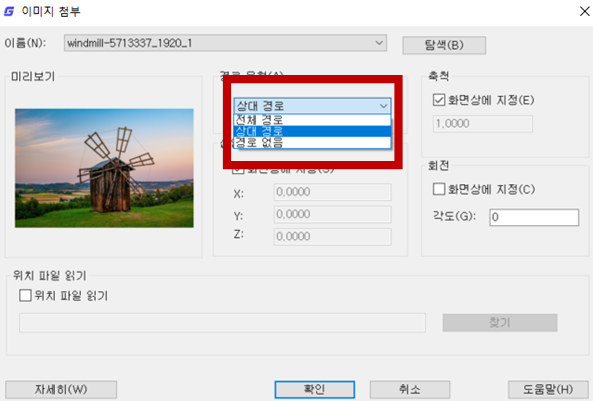The width and height of the screenshot is (593, 401).
Task: Click the X insertion coordinate field
Action: point(332,192)
